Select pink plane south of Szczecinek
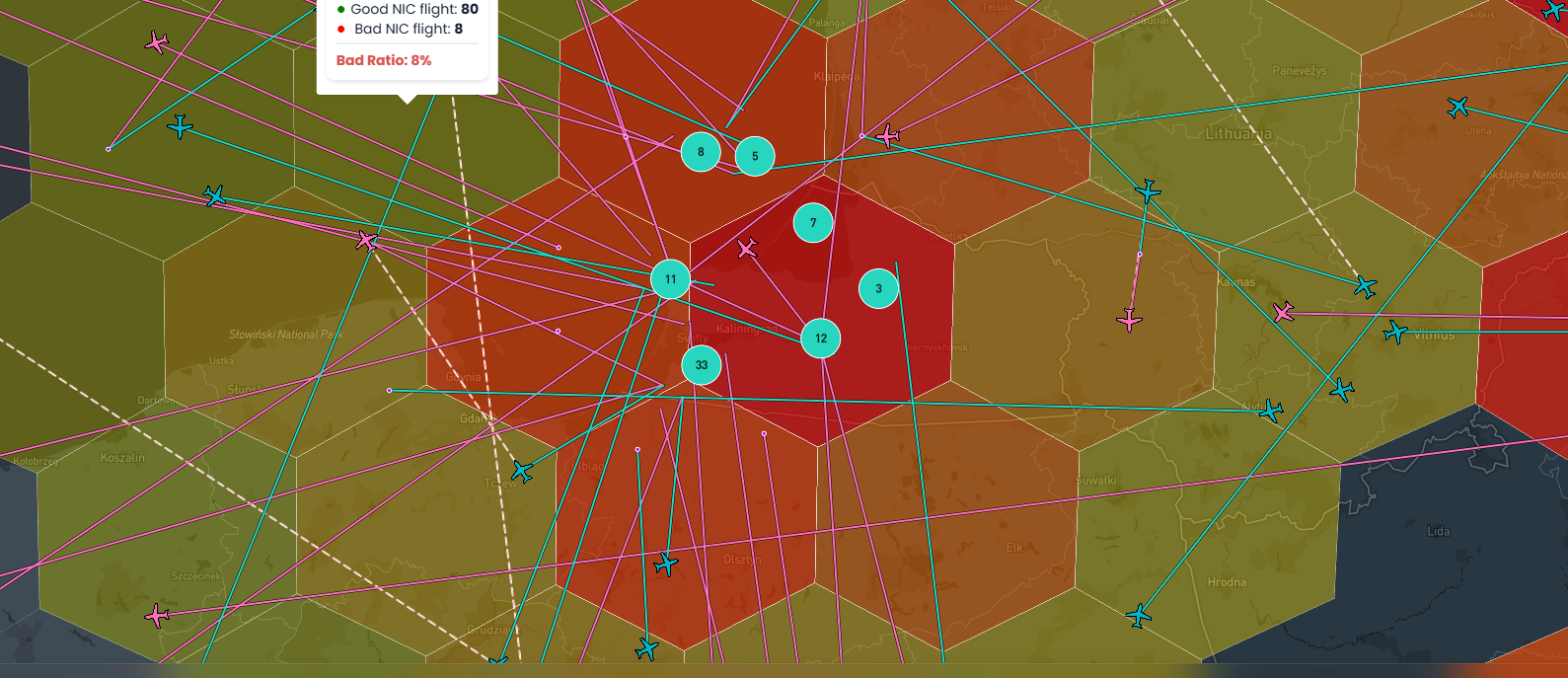Screen dimensions: 1568x678 [157, 617]
